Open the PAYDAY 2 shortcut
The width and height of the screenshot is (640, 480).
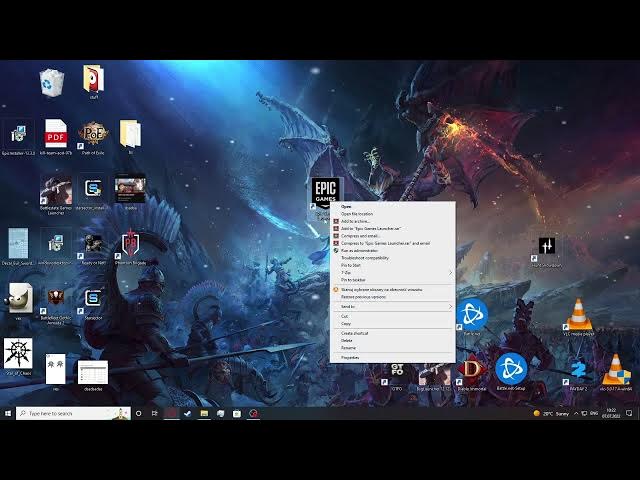tap(578, 371)
